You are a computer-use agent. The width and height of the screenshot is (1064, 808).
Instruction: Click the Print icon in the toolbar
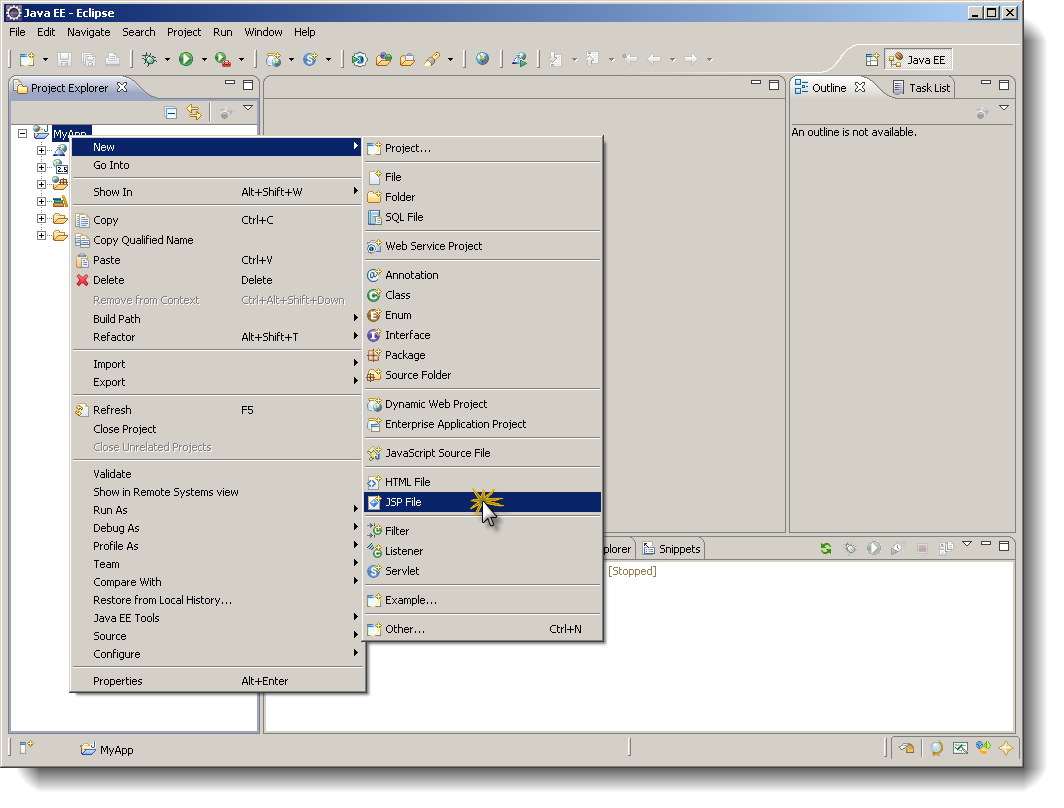click(x=112, y=59)
